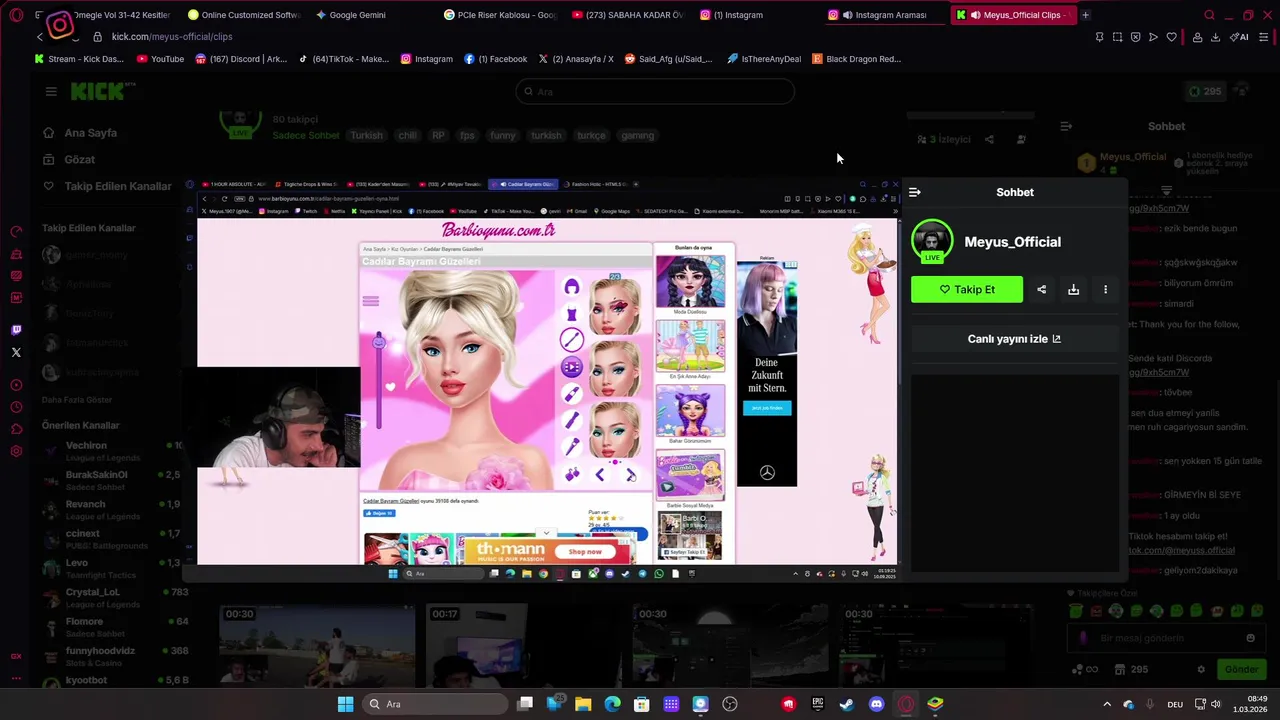Viewport: 1280px width, 720px height.
Task: Open a new tab with the plus button
Action: 1085,15
